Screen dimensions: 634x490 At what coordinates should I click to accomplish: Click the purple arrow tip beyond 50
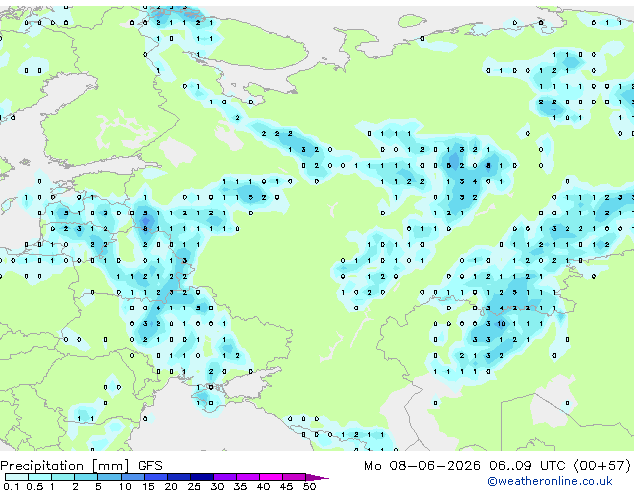(317, 478)
